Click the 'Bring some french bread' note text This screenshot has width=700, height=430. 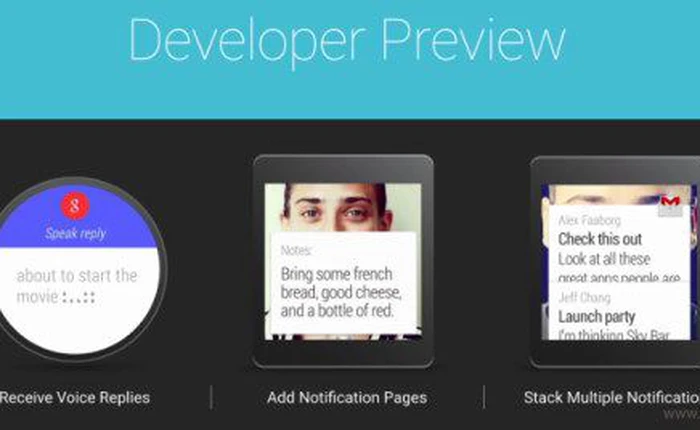[341, 292]
